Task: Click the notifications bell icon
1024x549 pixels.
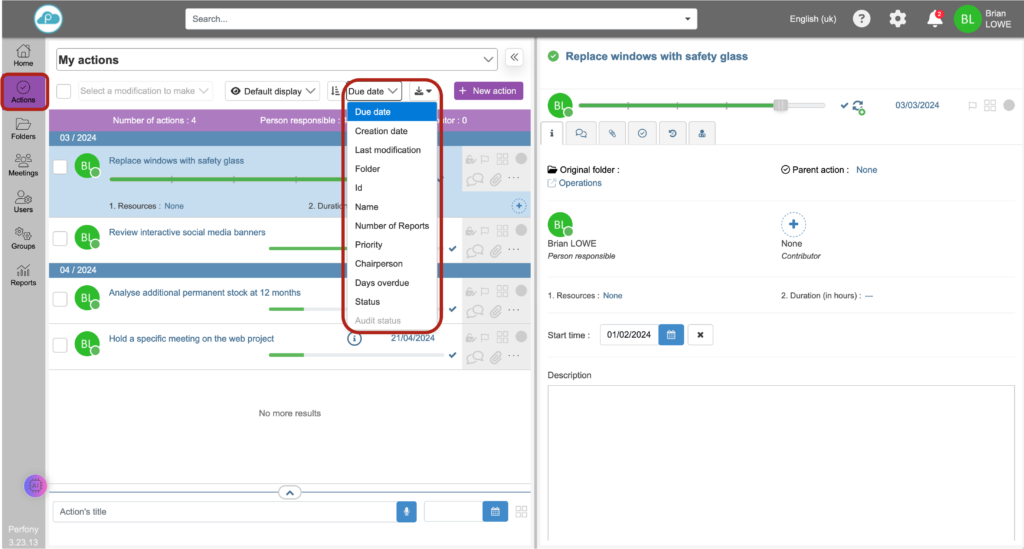Action: (934, 19)
